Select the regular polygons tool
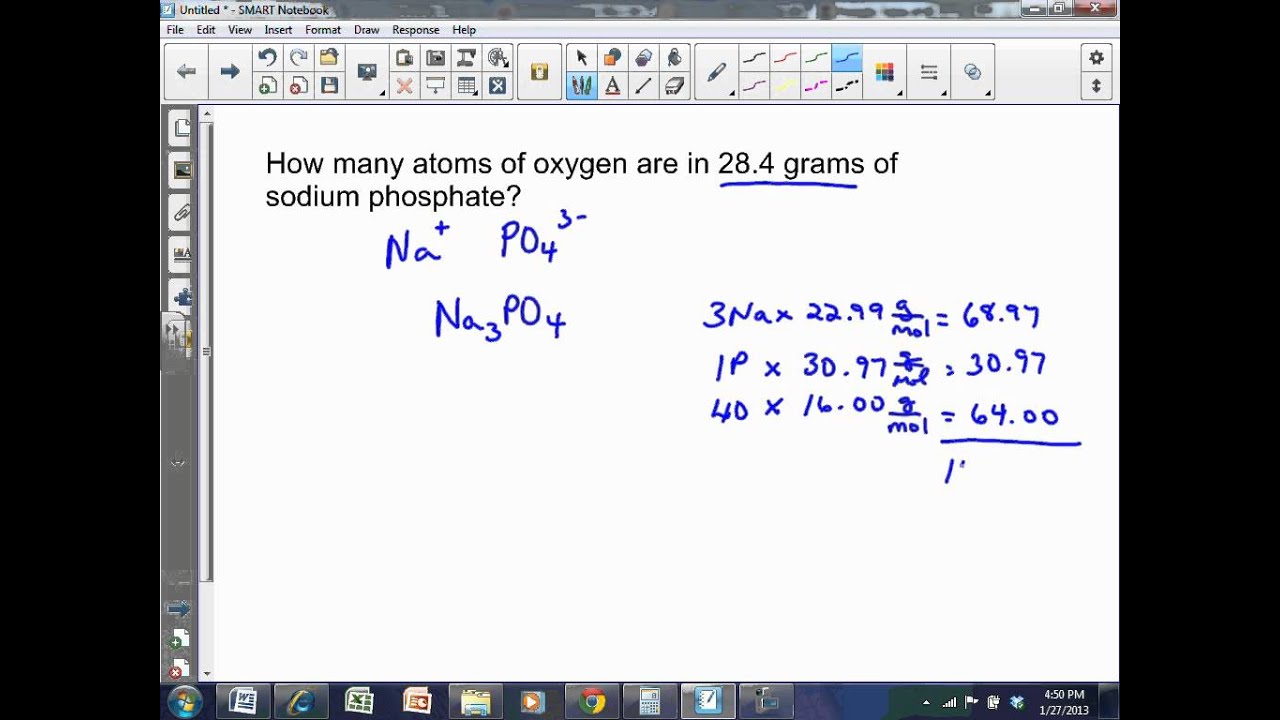The width and height of the screenshot is (1280, 720). pyautogui.click(x=643, y=58)
